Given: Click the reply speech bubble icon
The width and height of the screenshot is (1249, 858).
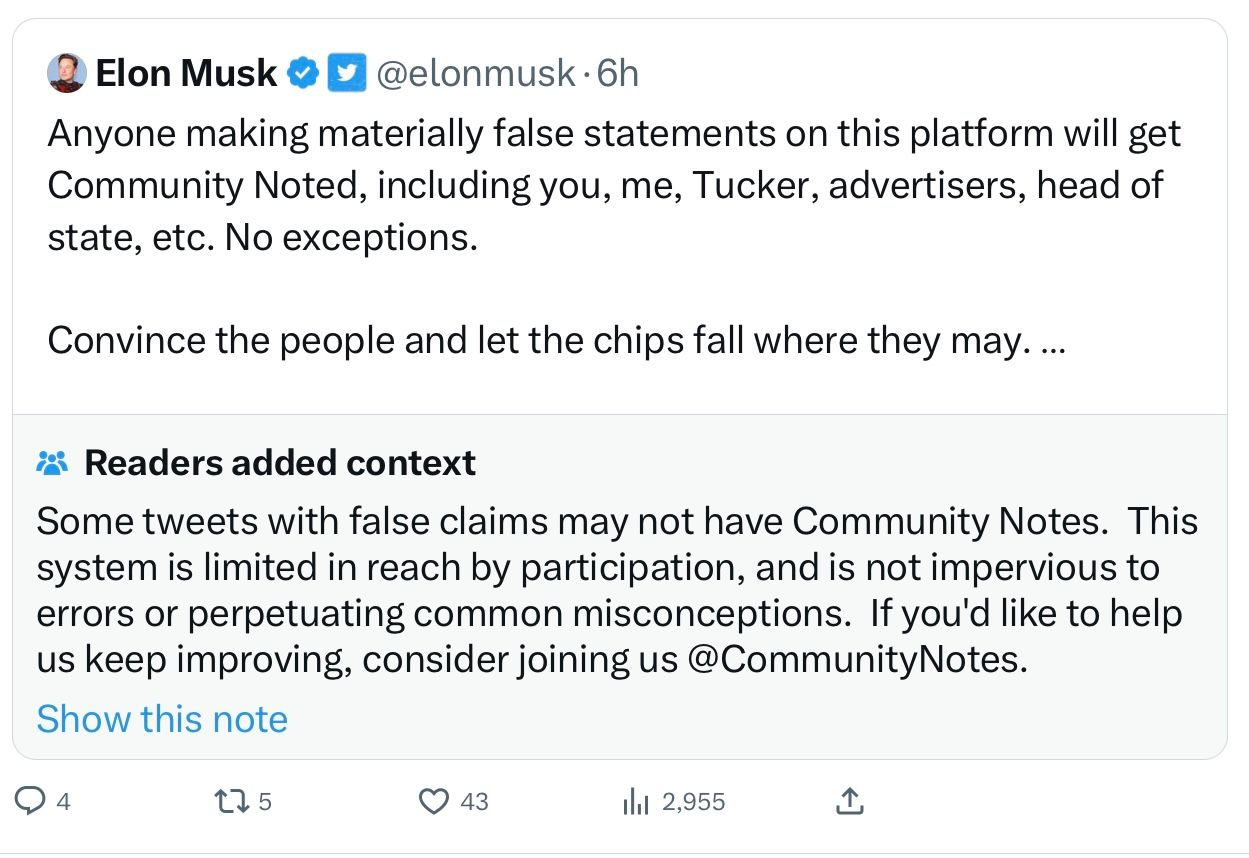Looking at the screenshot, I should 32,801.
